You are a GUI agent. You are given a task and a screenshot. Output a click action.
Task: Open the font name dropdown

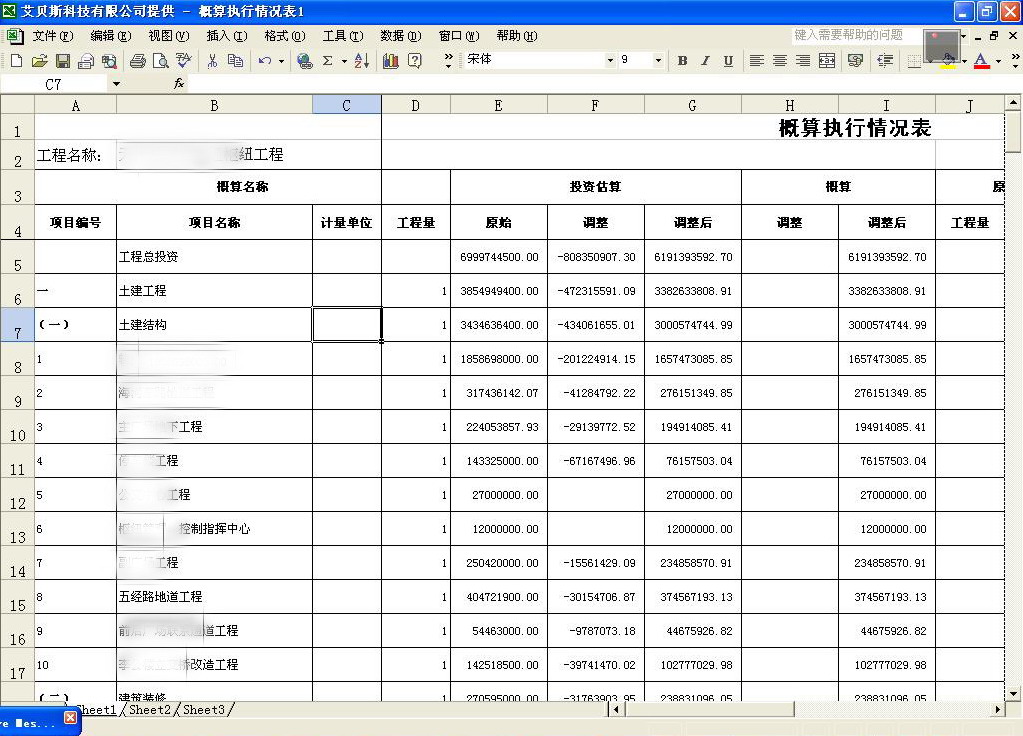610,60
